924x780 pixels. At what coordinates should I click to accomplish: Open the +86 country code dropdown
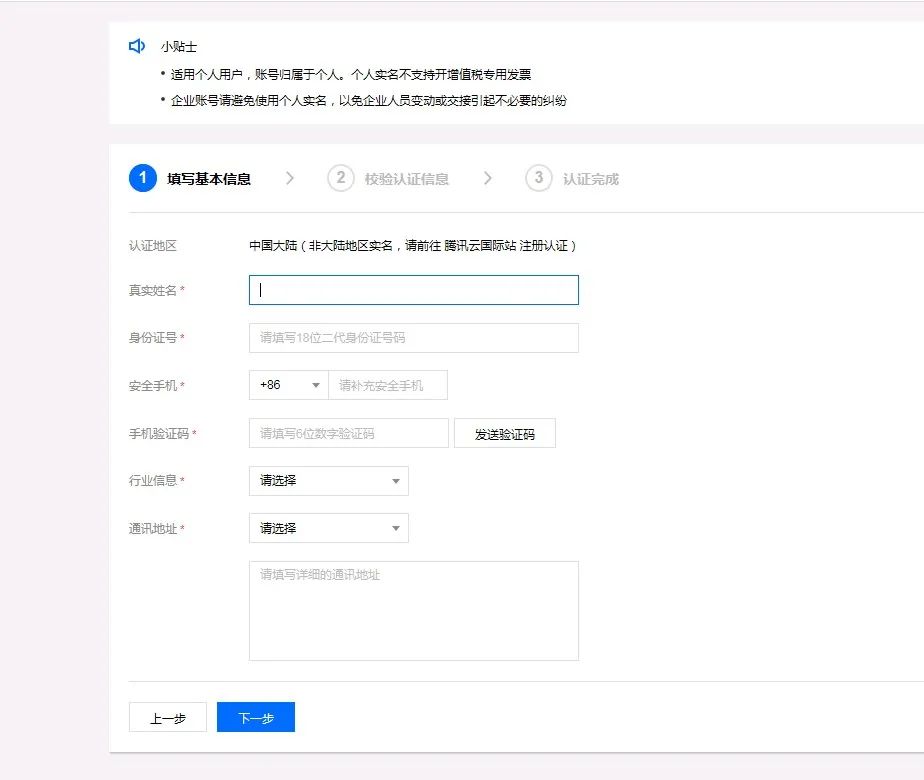(288, 385)
